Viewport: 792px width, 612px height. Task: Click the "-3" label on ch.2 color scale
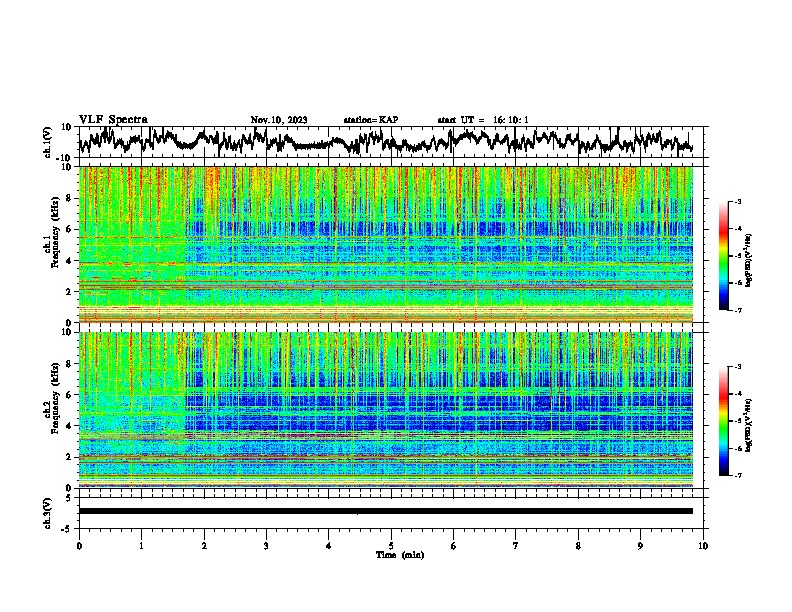point(737,367)
